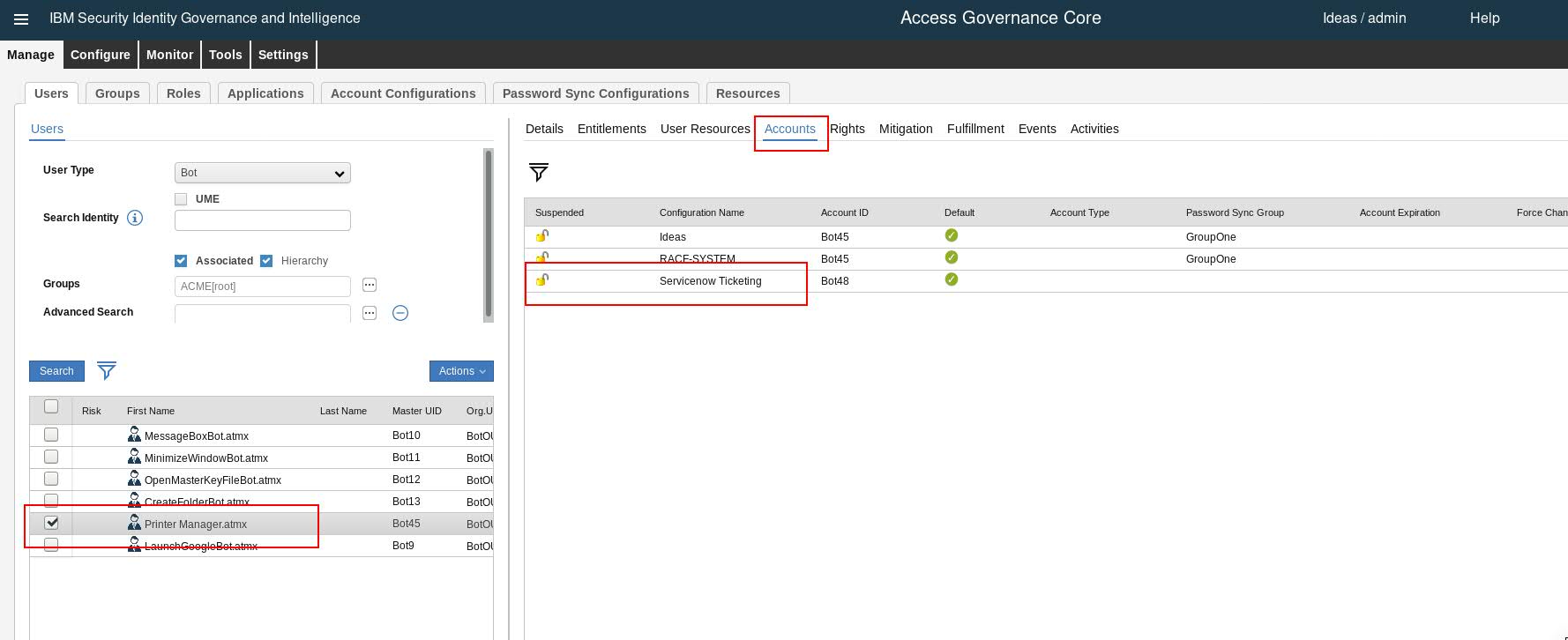Open the Resources tab
The width and height of the screenshot is (1568, 640).
pyautogui.click(x=748, y=93)
